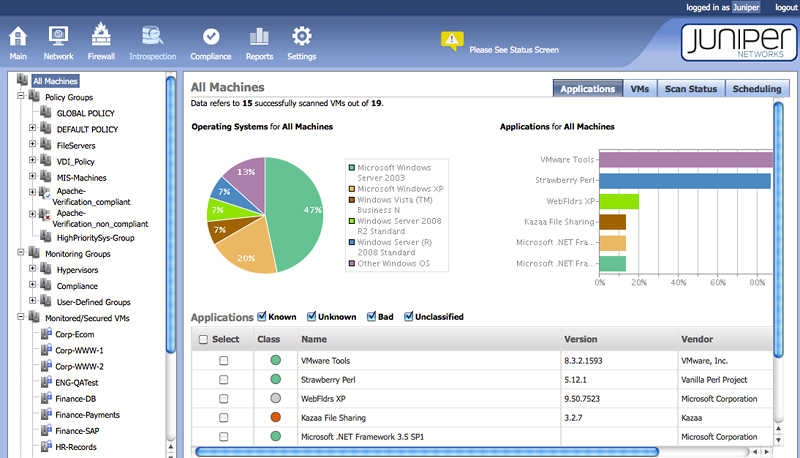Image resolution: width=800 pixels, height=458 pixels.
Task: Collapse the Monitored/Secured VMs node
Action: (x=21, y=318)
